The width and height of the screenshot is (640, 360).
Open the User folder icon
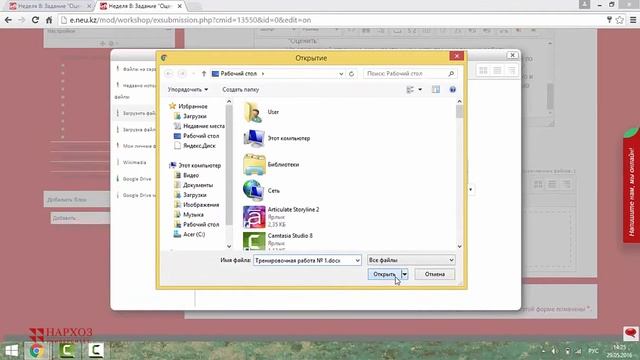pos(253,112)
